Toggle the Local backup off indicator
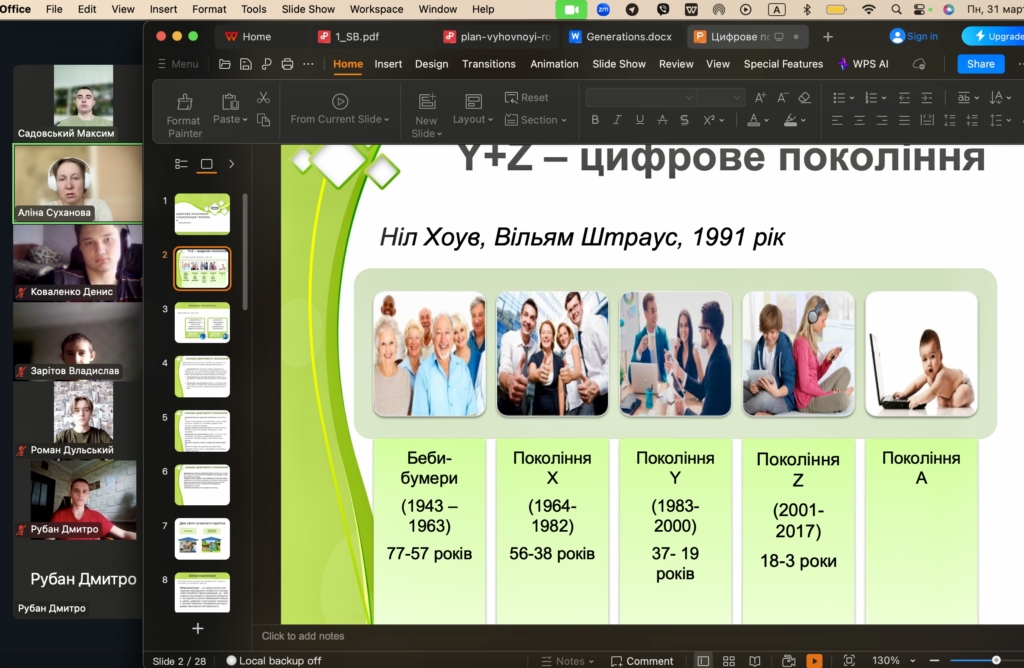The height and width of the screenshot is (668, 1024). [x=273, y=660]
